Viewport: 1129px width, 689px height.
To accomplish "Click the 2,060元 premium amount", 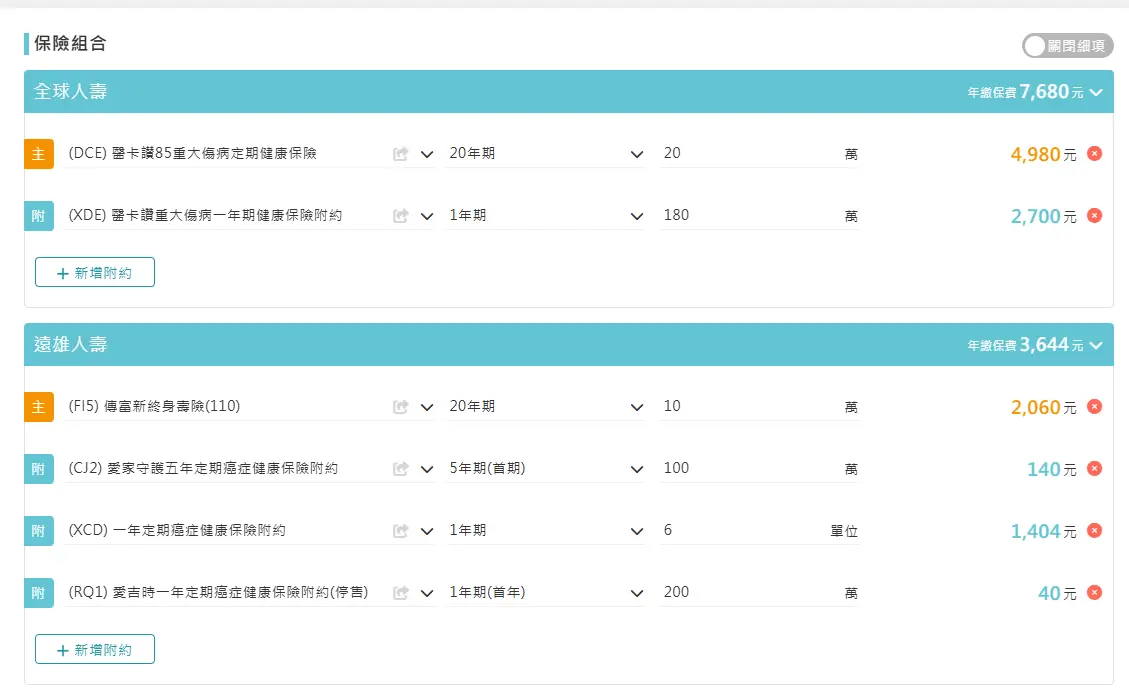I will (x=1043, y=407).
